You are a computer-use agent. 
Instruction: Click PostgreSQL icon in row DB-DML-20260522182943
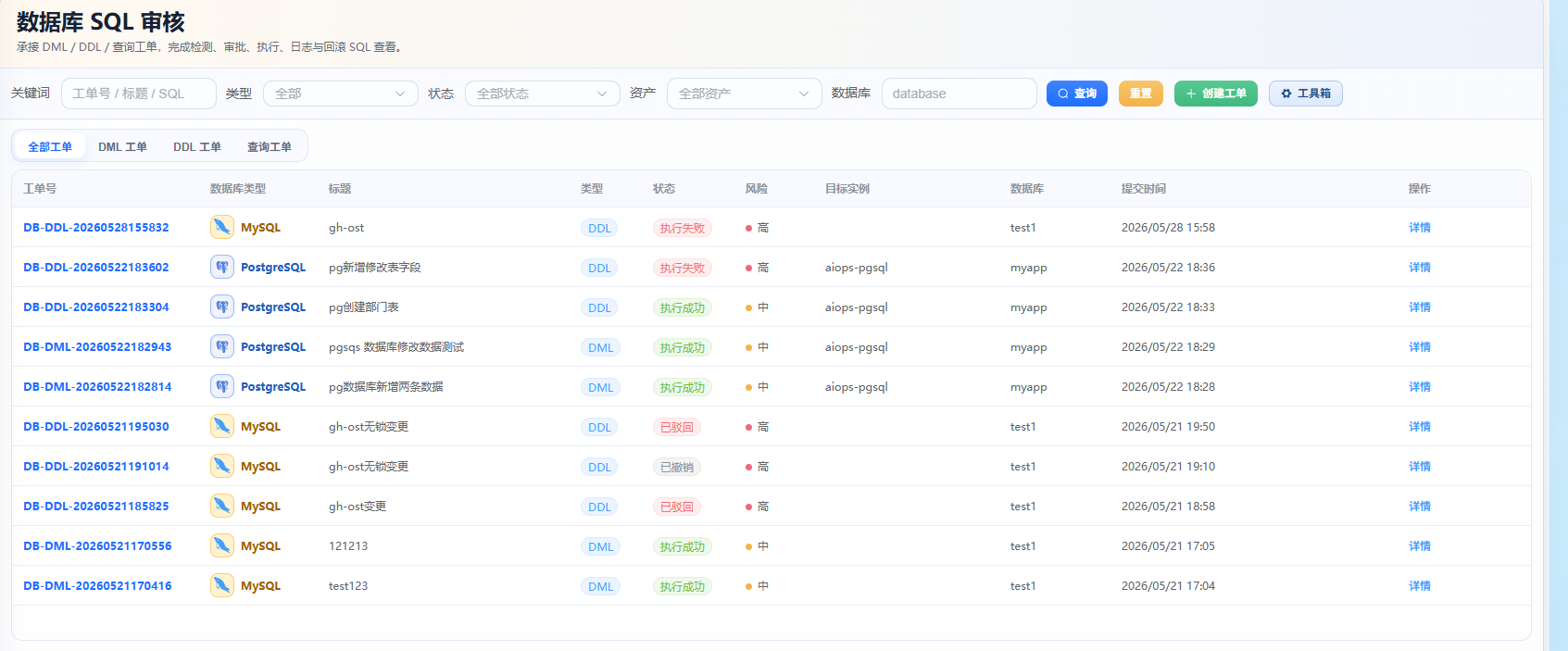(x=222, y=346)
